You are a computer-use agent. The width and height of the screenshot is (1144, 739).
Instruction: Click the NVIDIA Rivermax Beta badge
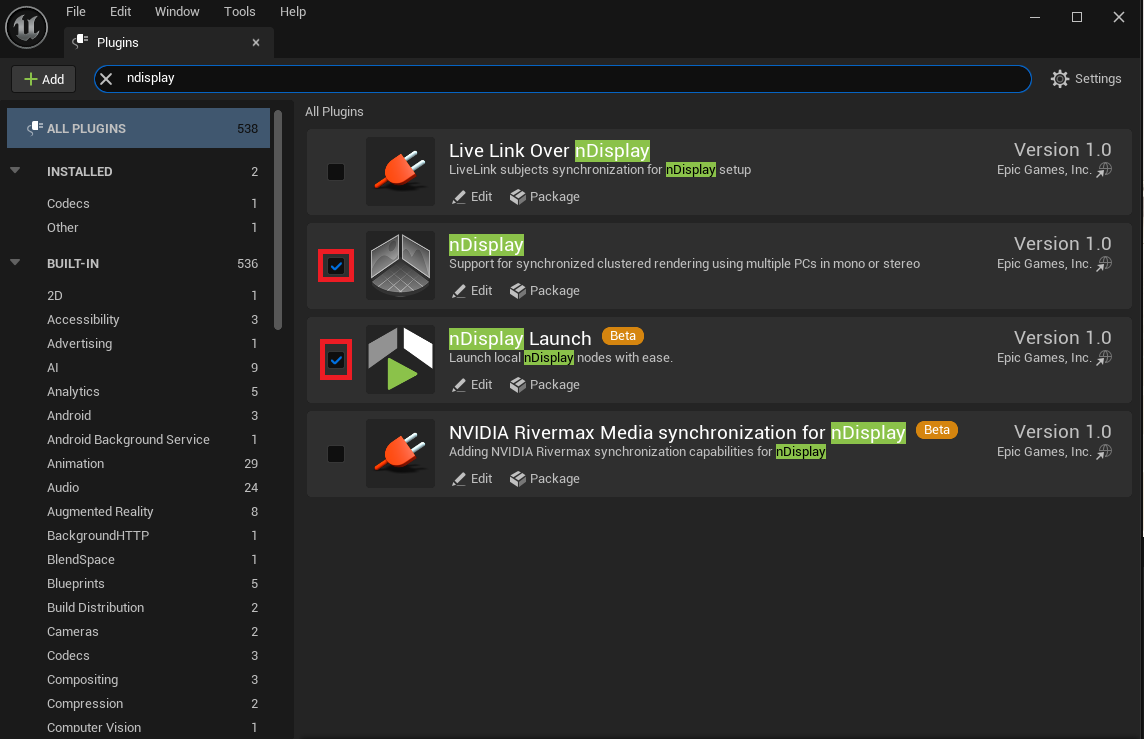(937, 430)
